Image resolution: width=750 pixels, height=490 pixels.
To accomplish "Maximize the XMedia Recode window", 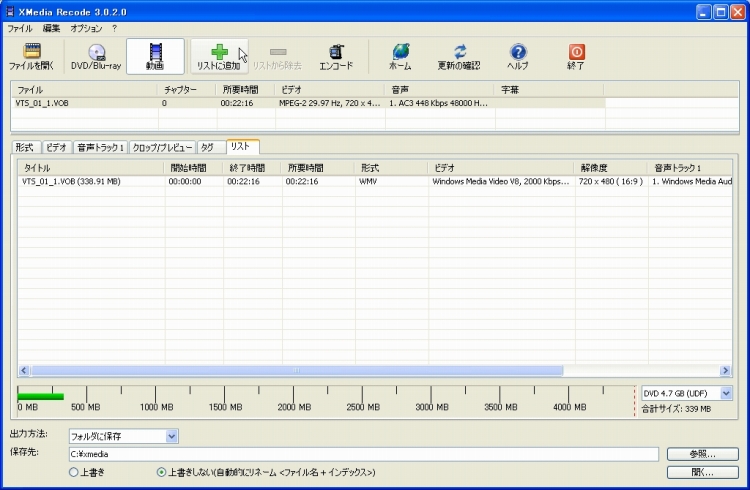I will [720, 12].
